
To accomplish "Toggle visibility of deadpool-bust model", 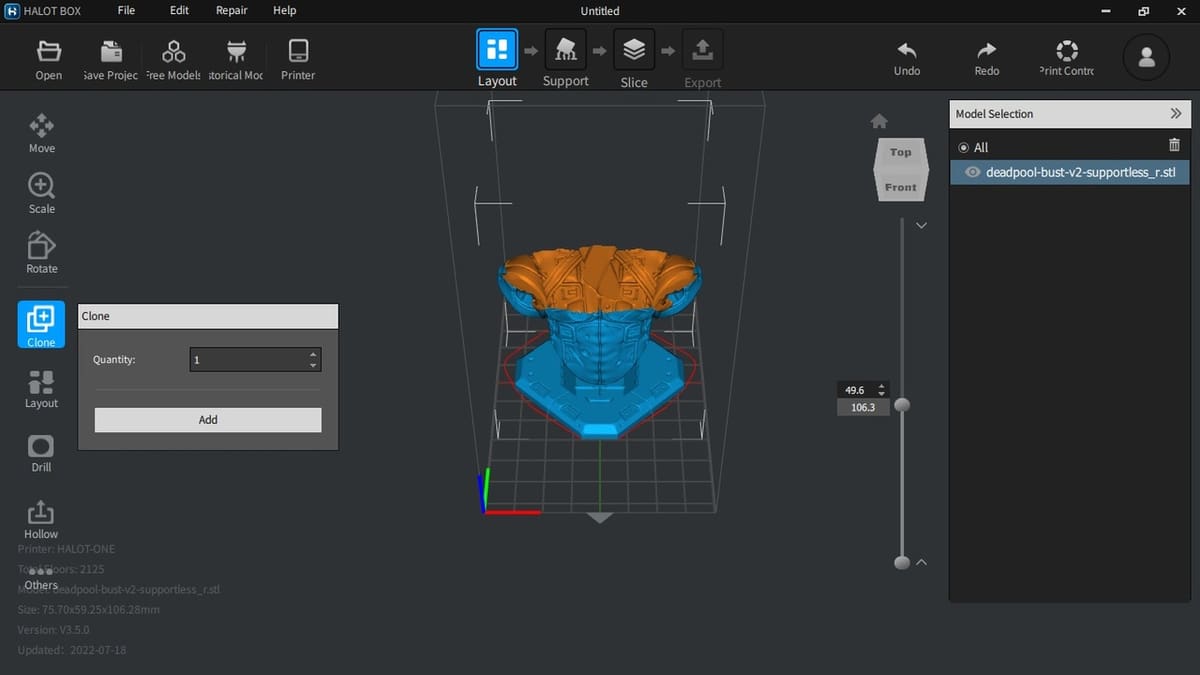I will coord(972,172).
